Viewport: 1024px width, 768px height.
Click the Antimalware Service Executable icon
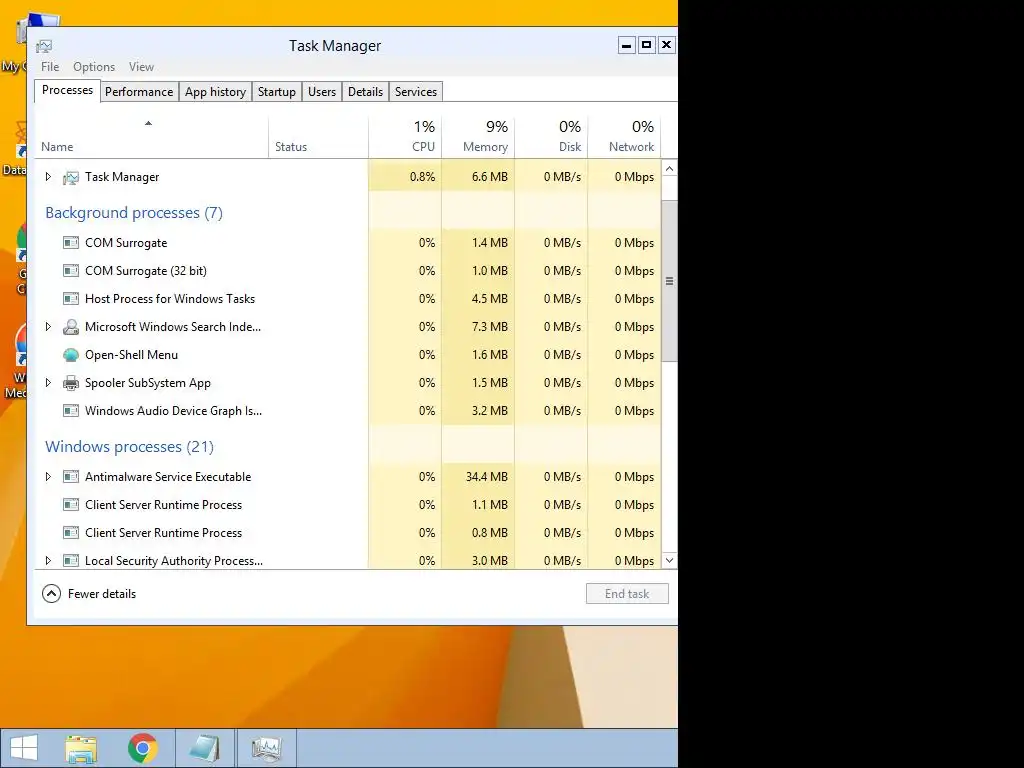tap(71, 477)
